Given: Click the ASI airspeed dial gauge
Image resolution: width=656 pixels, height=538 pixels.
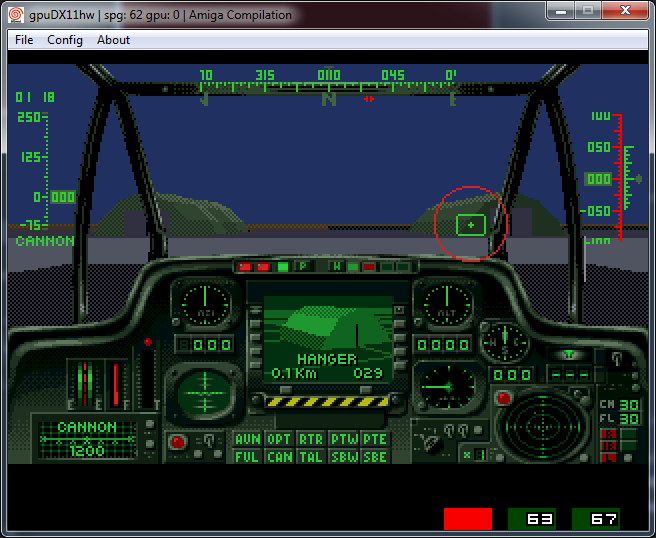Looking at the screenshot, I should [205, 304].
